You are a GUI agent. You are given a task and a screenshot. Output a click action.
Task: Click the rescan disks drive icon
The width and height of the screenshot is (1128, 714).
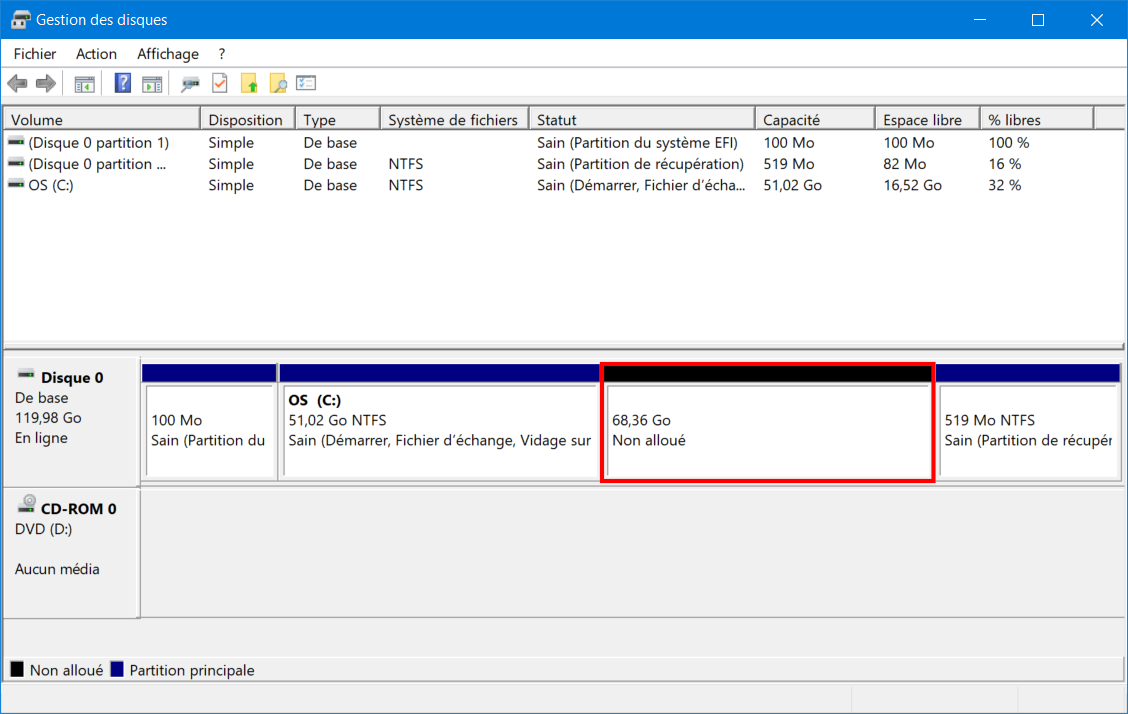click(x=190, y=84)
